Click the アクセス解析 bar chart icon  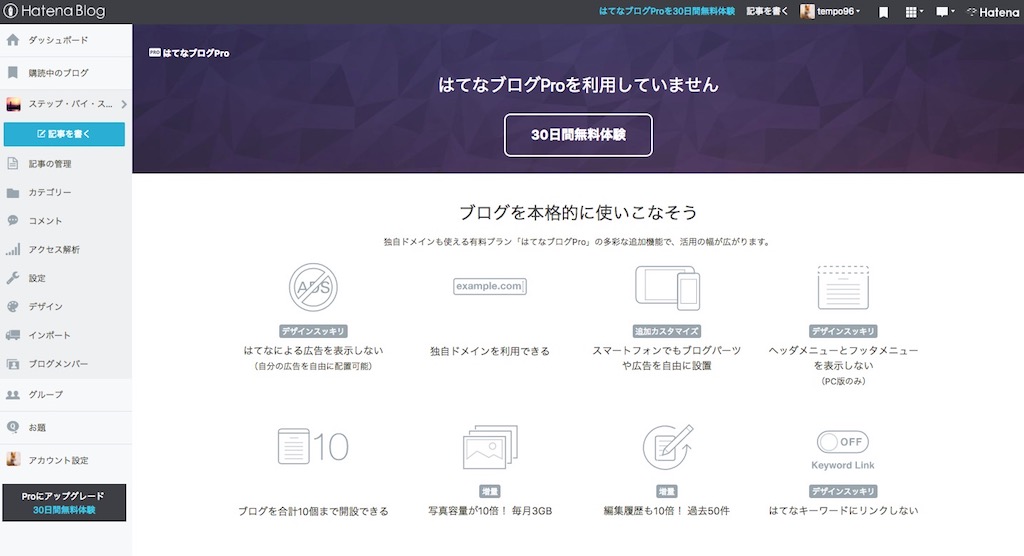pos(12,249)
